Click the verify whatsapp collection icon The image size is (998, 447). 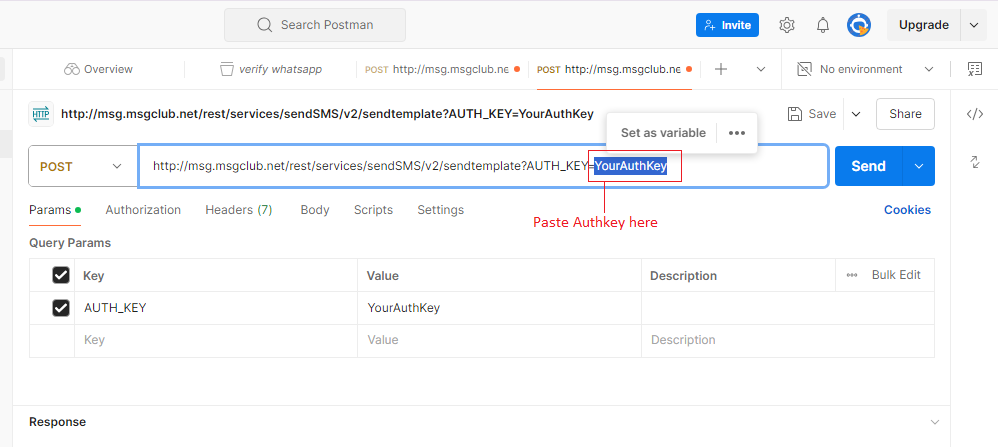(227, 69)
